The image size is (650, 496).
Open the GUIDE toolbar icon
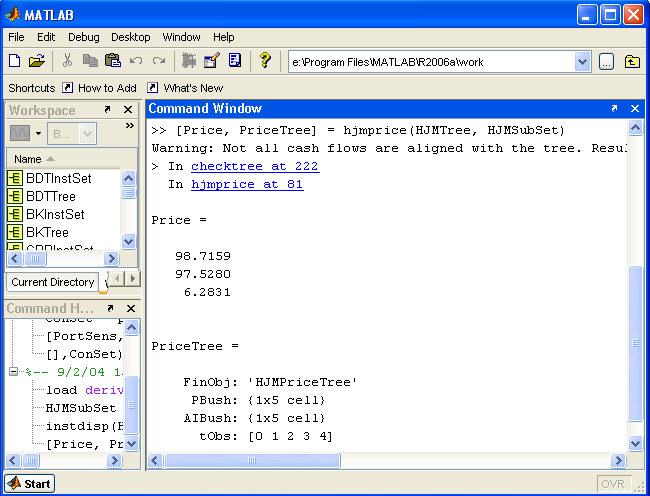211,61
